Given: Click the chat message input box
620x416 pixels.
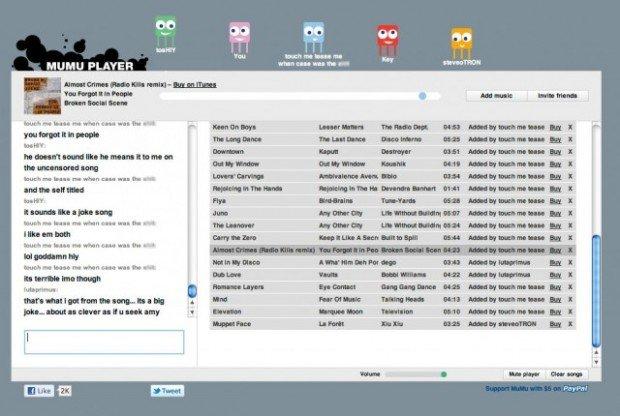Looking at the screenshot, I should pyautogui.click(x=104, y=342).
